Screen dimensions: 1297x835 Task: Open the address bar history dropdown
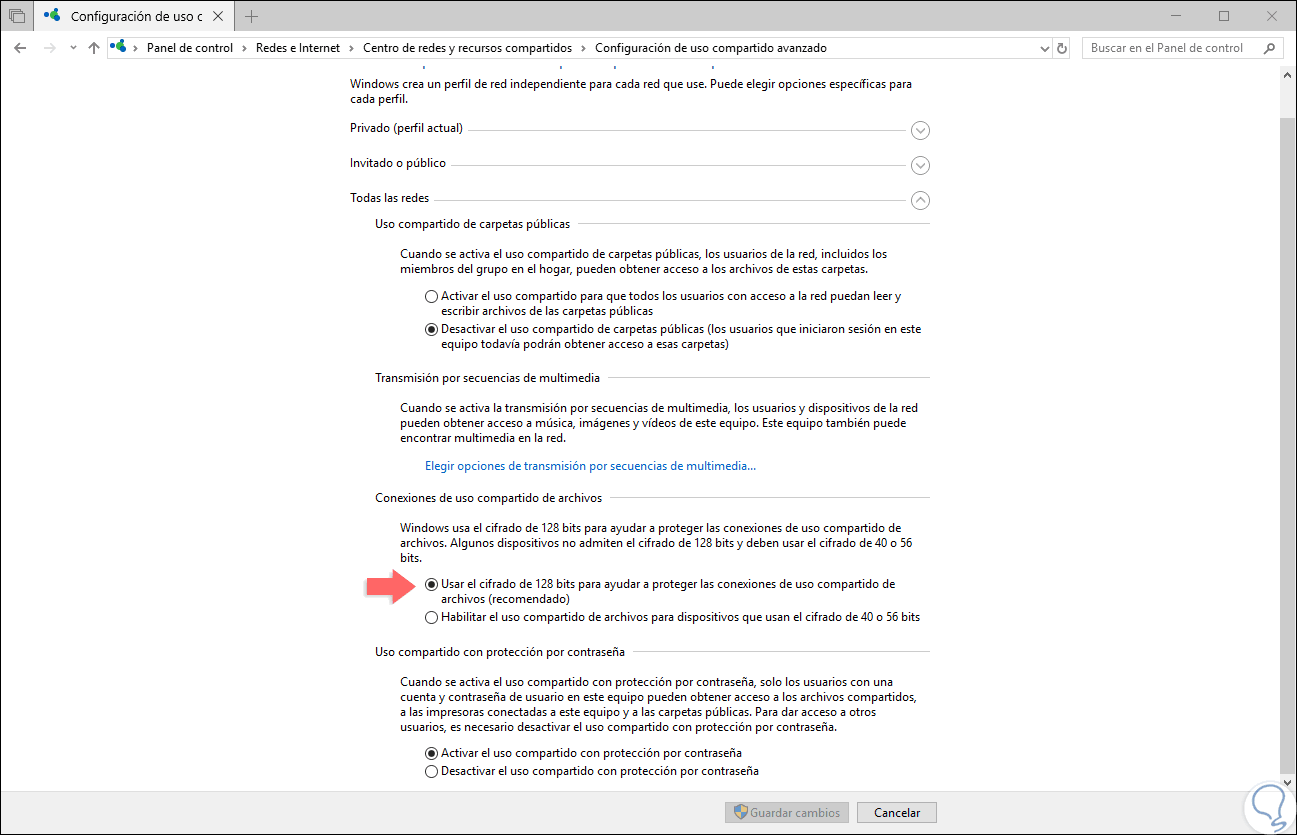click(1044, 48)
